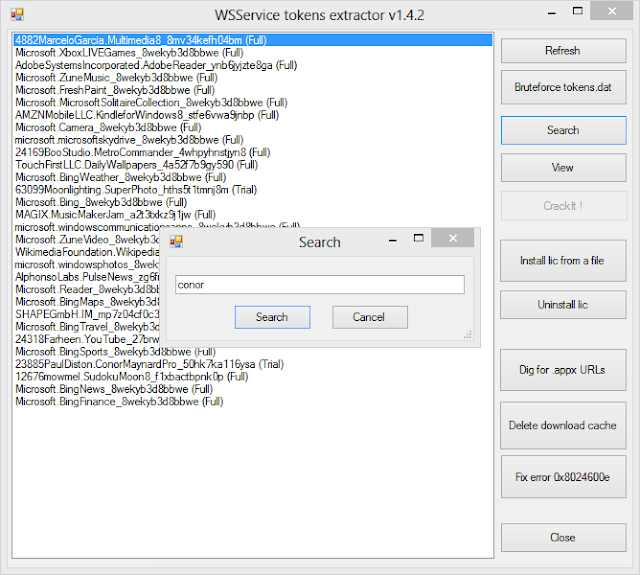Select Microsoft.ZuneVideo list entry
The width and height of the screenshot is (640, 575).
click(87, 240)
